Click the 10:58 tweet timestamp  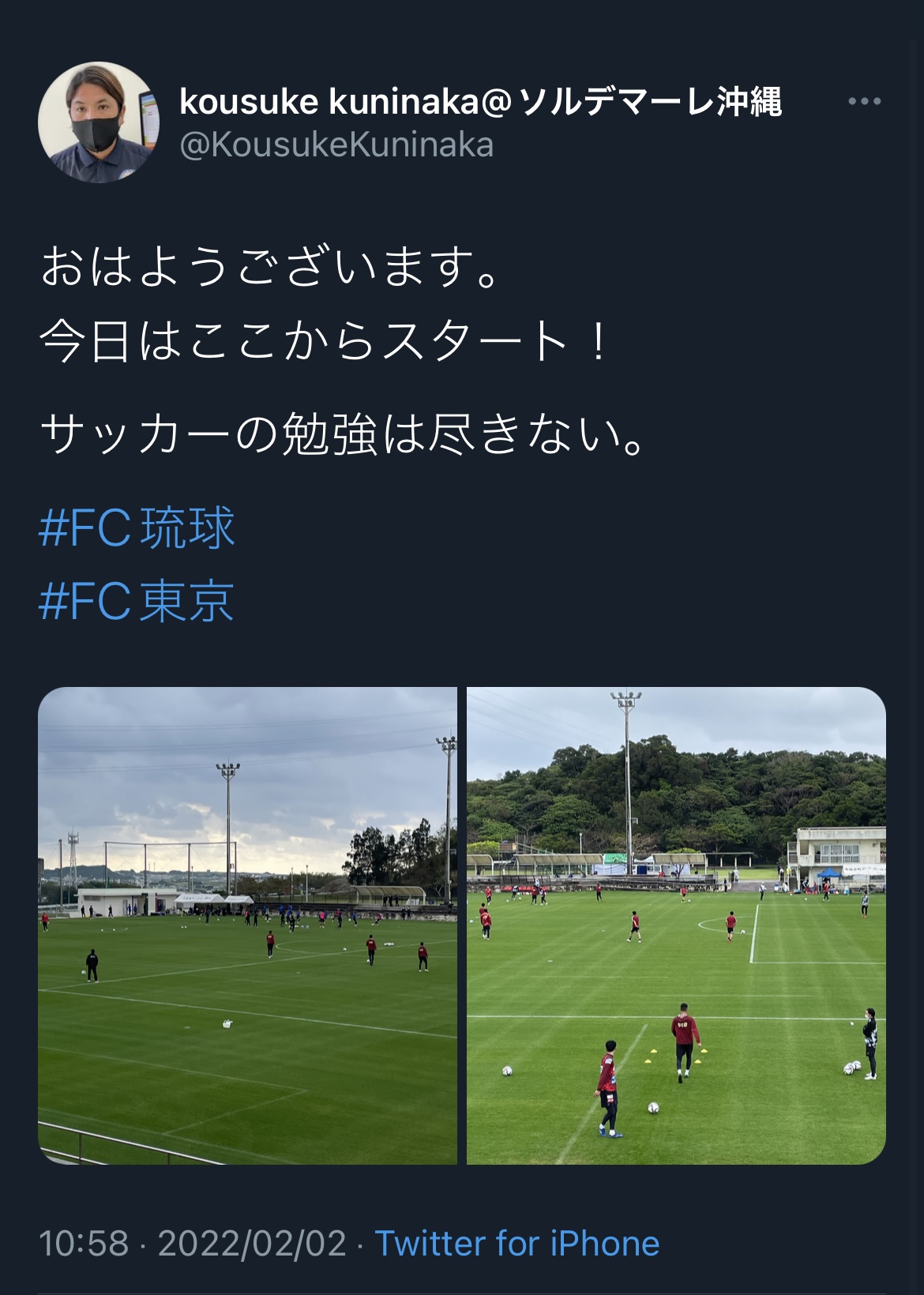tap(83, 1244)
